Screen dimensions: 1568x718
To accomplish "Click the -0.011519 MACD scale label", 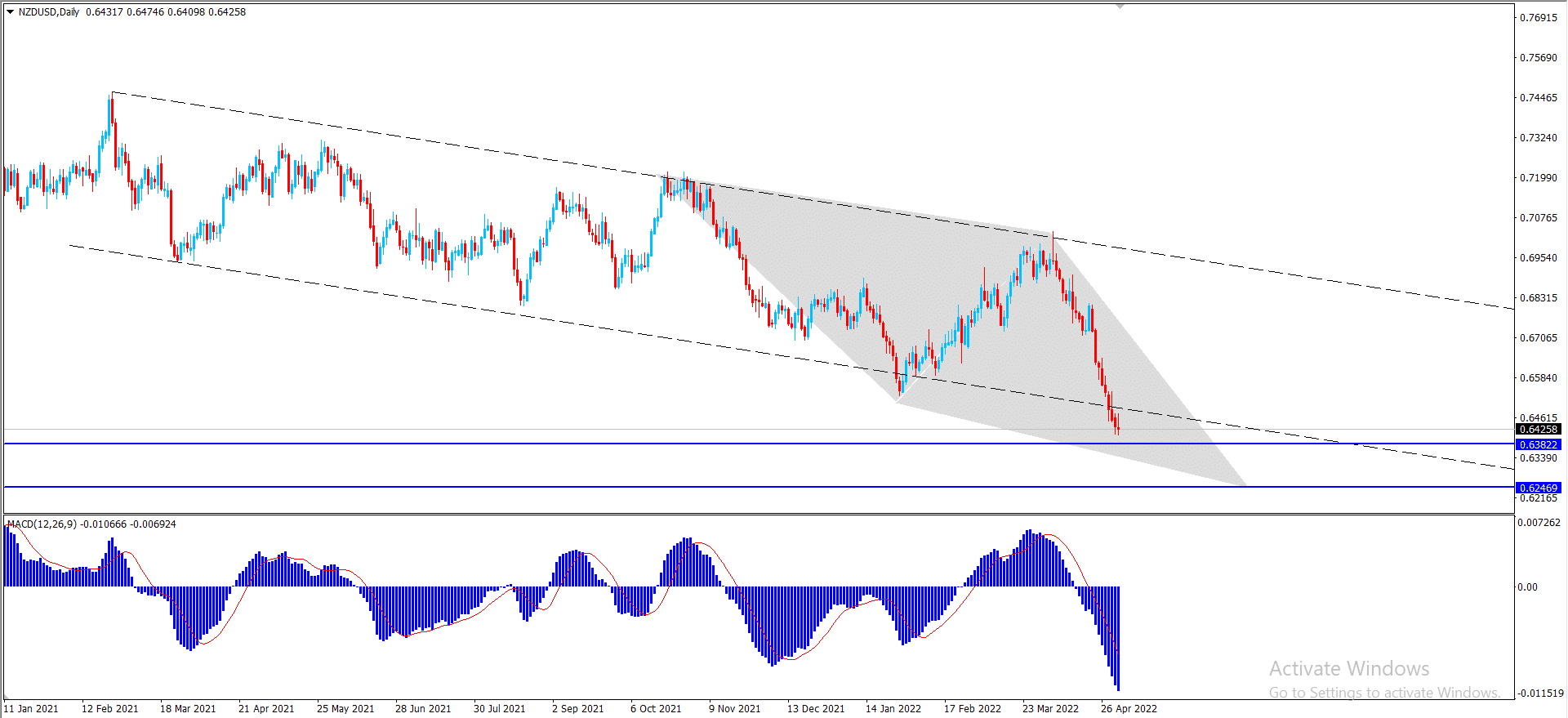I will (x=1539, y=693).
